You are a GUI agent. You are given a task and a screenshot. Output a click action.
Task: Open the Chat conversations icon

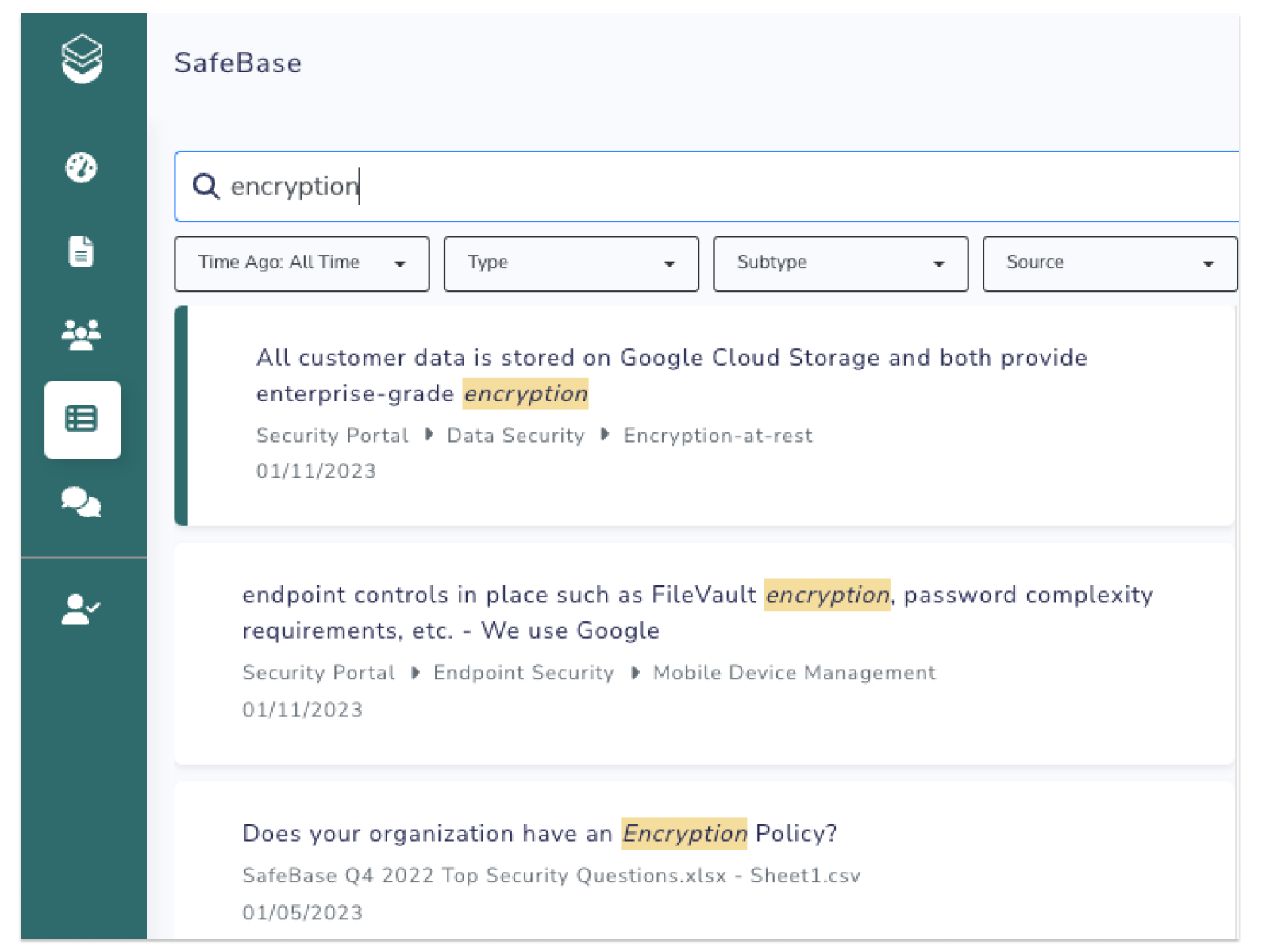pos(82,502)
